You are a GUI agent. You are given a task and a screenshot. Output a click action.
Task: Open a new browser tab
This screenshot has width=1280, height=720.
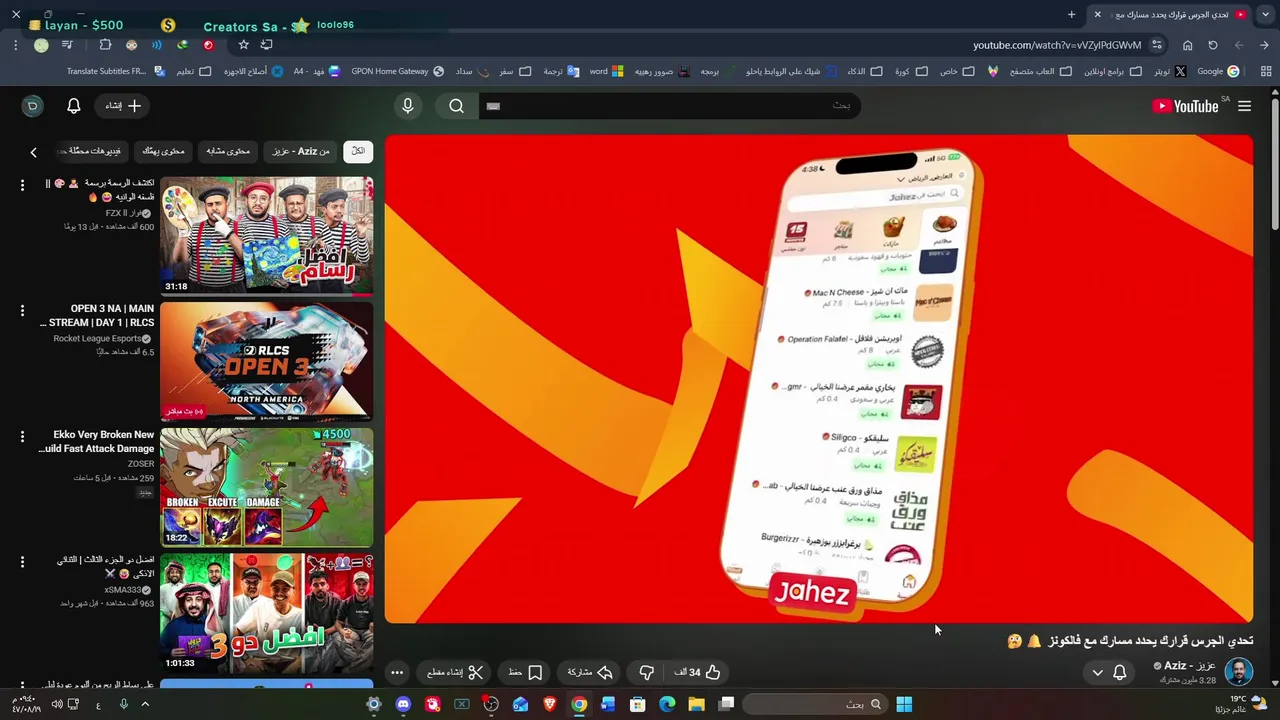(1071, 14)
